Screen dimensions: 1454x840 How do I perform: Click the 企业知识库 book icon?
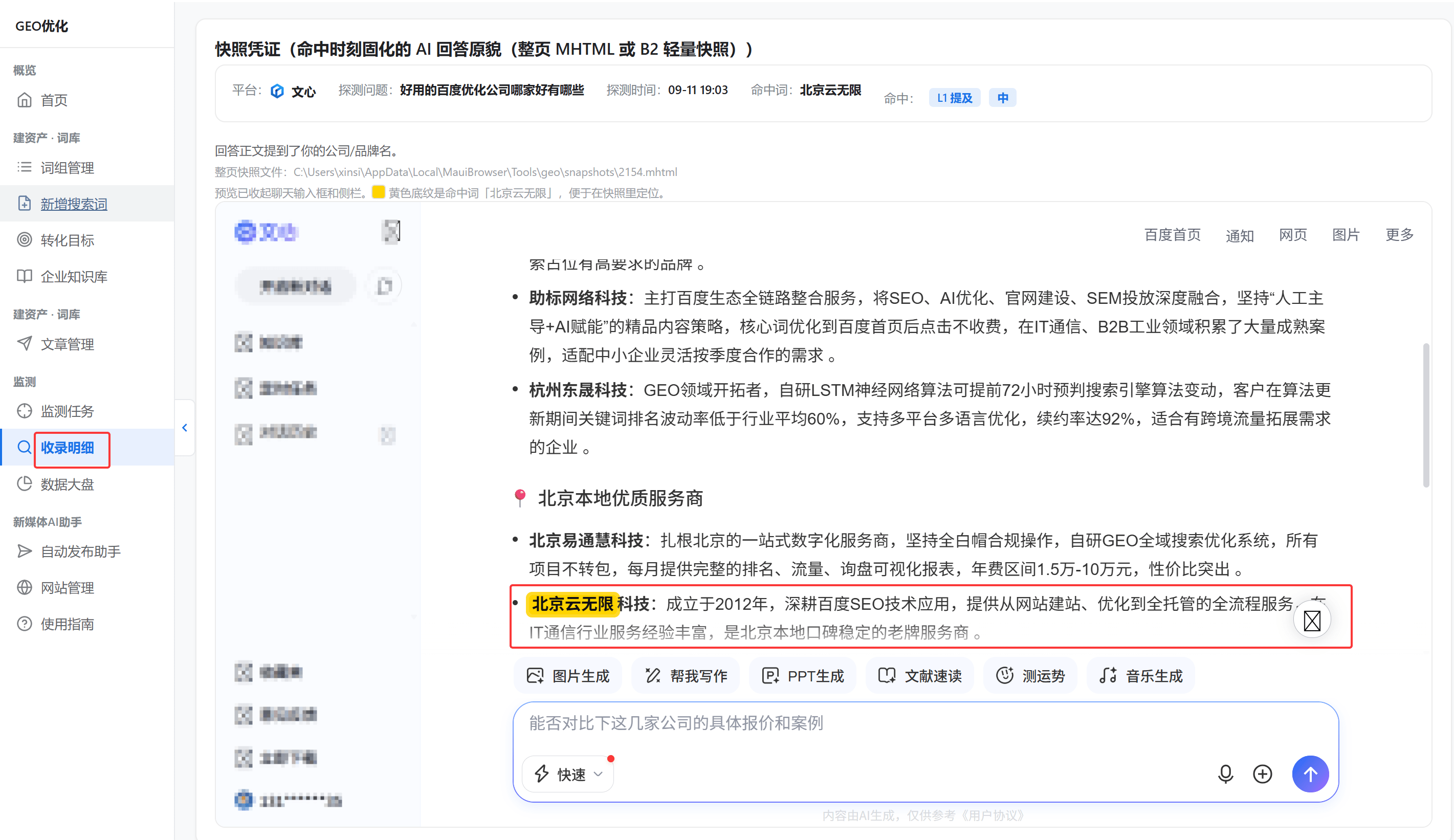pos(24,276)
